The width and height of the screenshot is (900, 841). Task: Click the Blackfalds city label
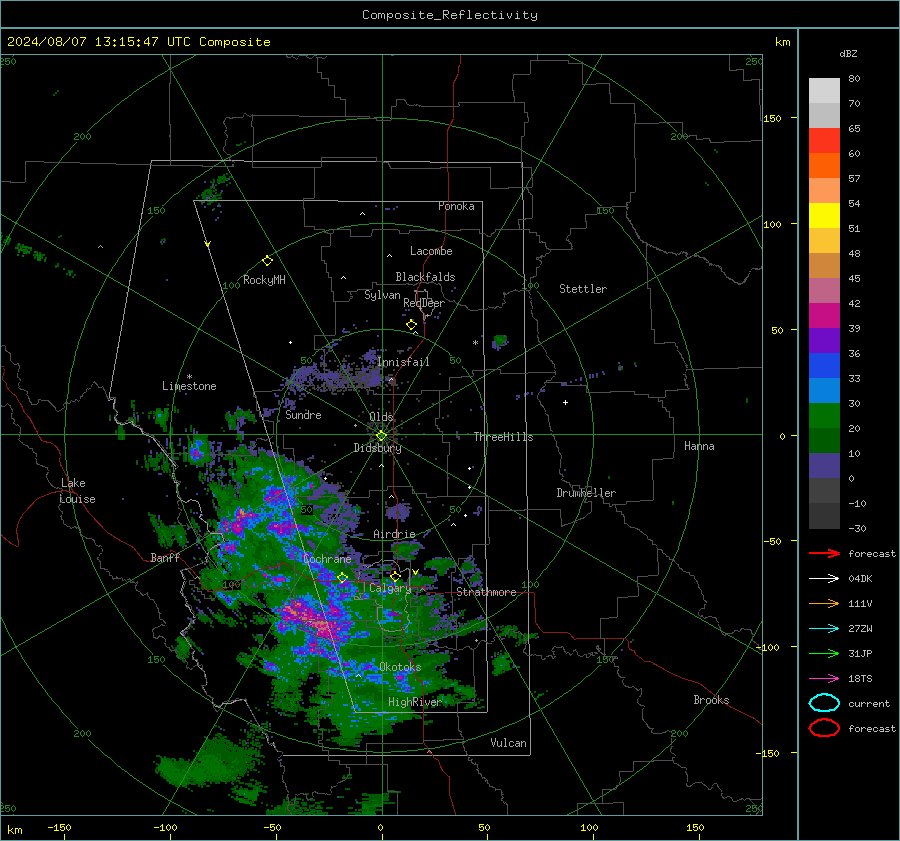click(425, 277)
